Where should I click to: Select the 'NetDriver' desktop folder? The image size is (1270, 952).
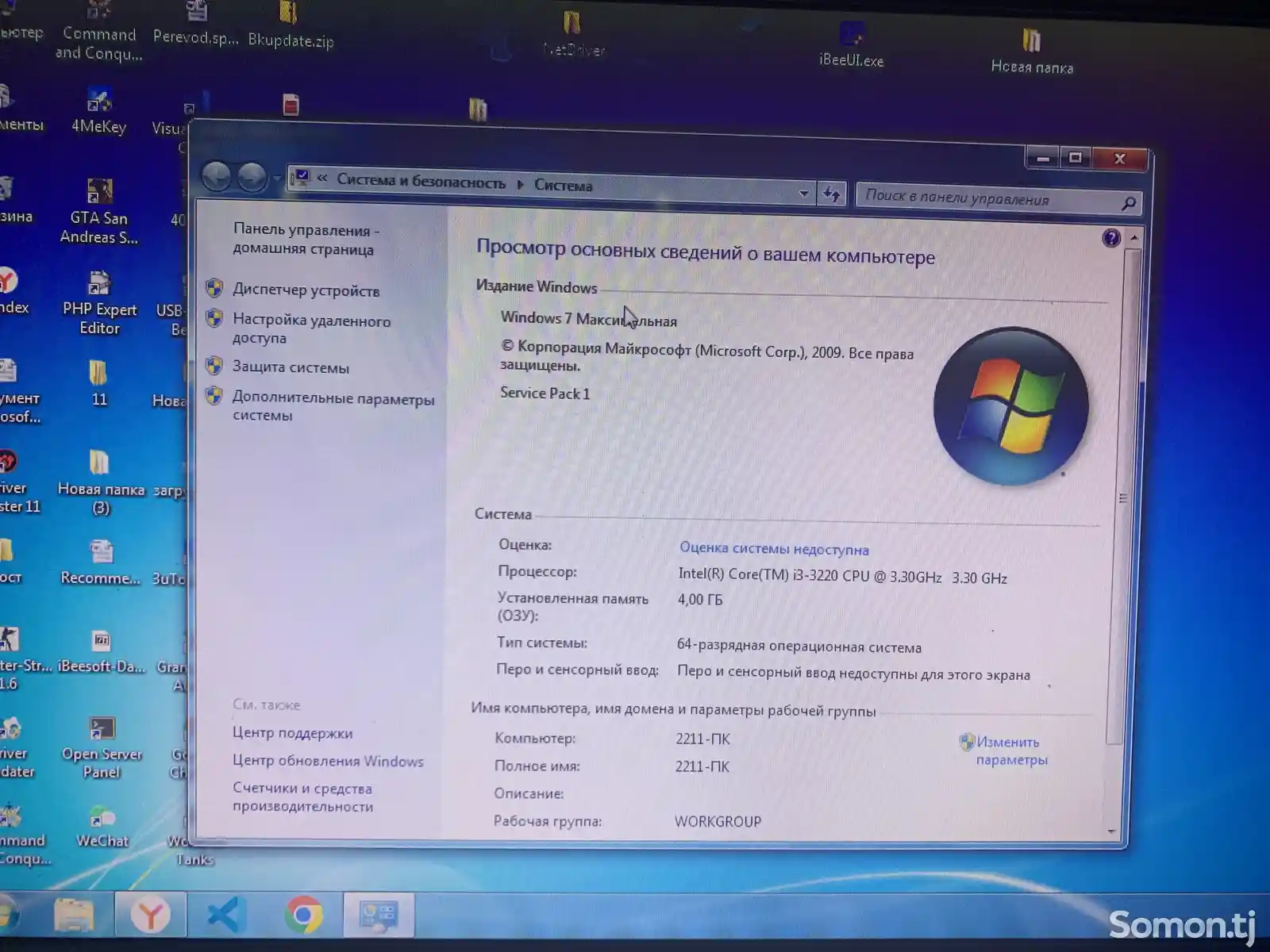[573, 35]
